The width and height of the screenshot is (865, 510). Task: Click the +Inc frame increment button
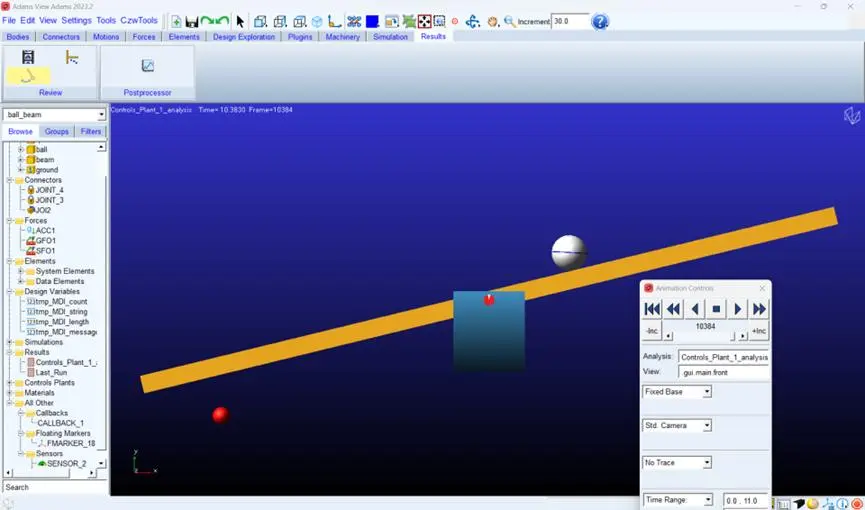[759, 331]
